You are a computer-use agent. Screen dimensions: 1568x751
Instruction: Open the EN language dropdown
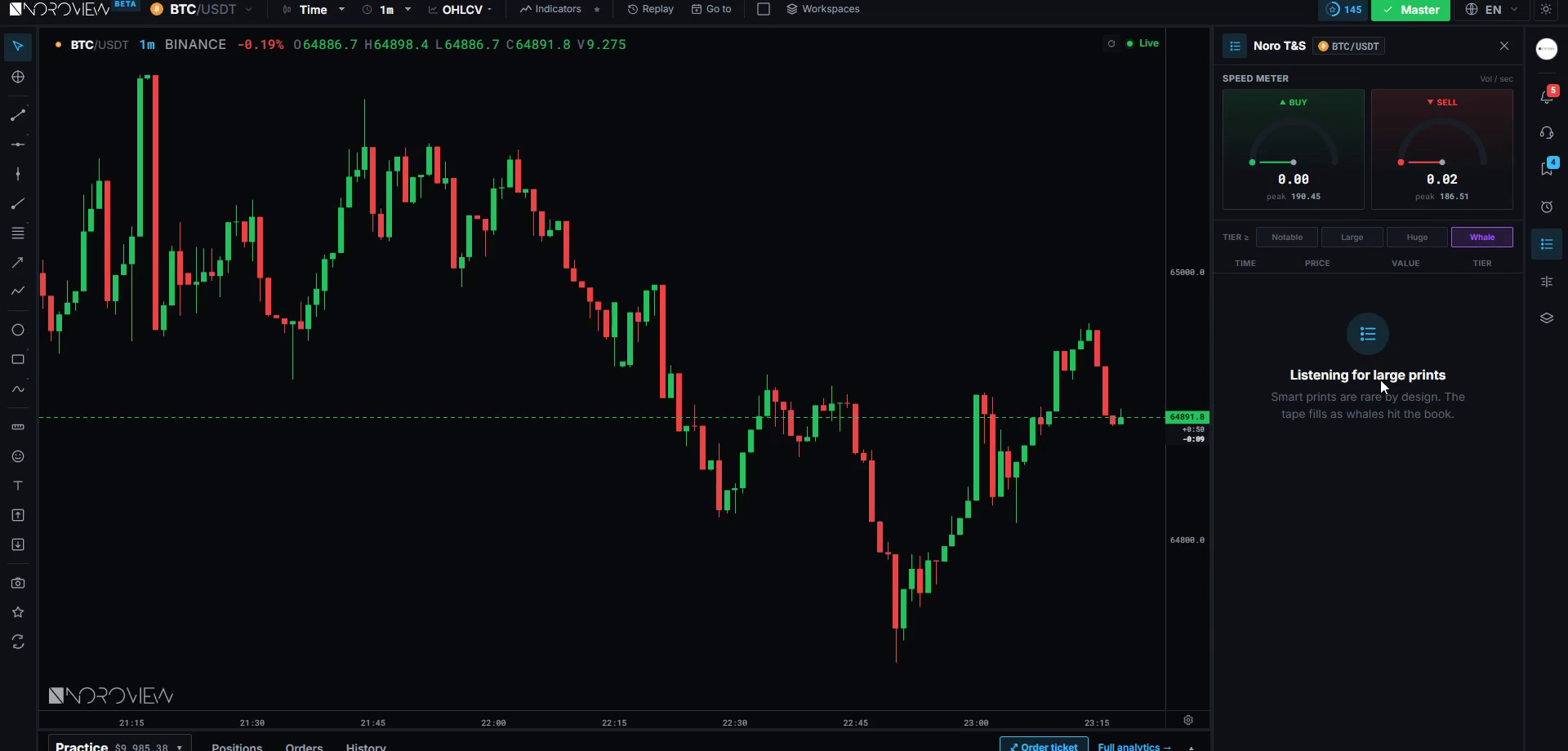1492,10
